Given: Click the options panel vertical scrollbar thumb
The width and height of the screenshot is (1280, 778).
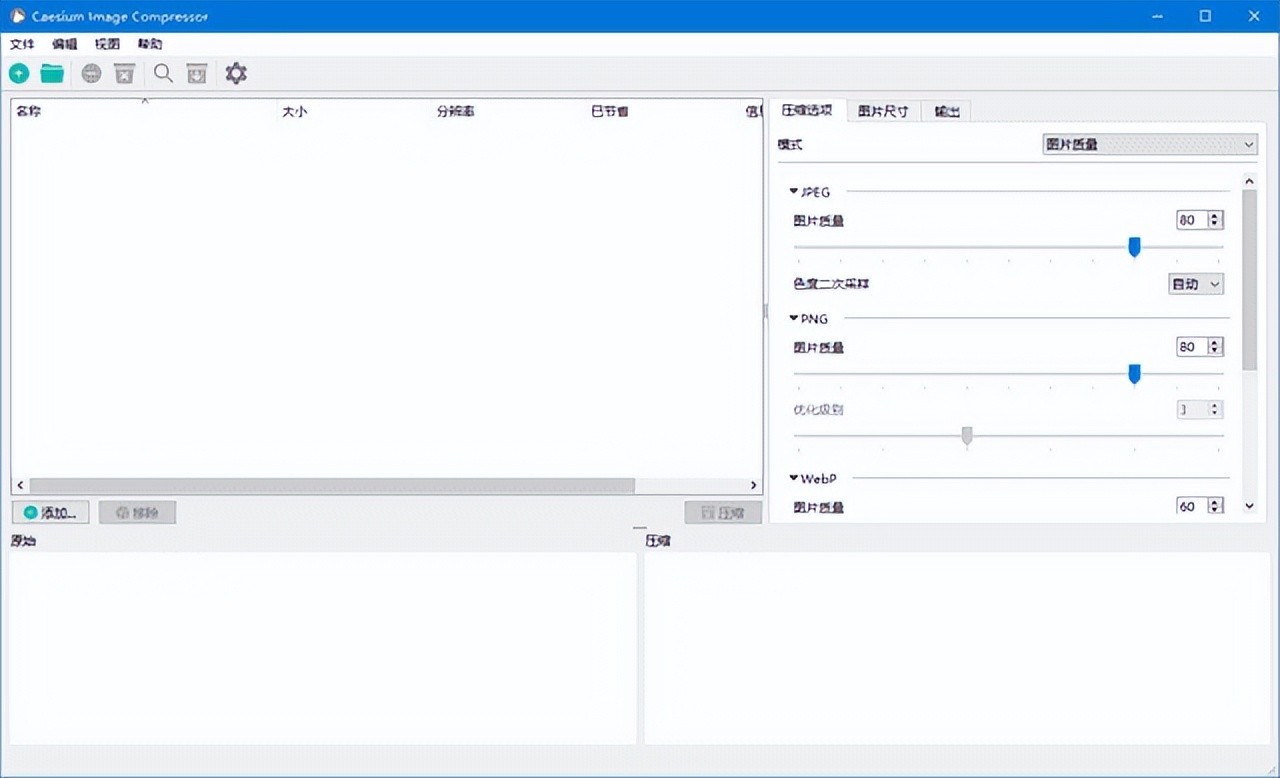Looking at the screenshot, I should tap(1249, 279).
